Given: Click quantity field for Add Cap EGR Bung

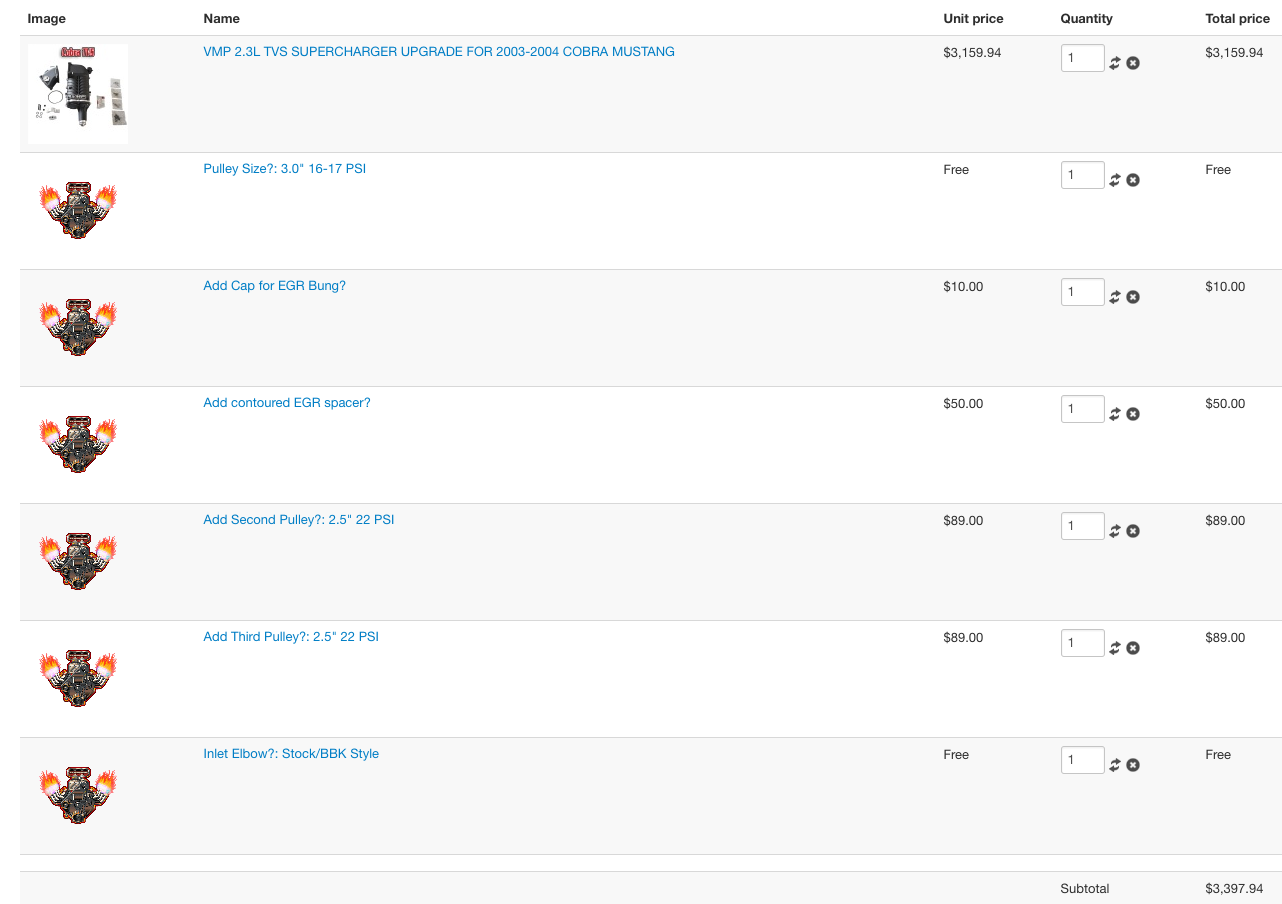Looking at the screenshot, I should click(1082, 293).
